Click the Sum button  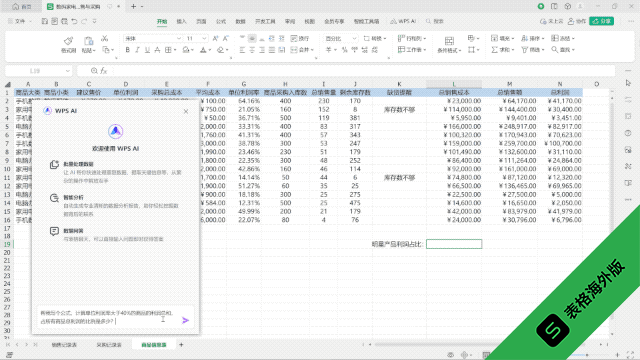pyautogui.click(x=502, y=50)
